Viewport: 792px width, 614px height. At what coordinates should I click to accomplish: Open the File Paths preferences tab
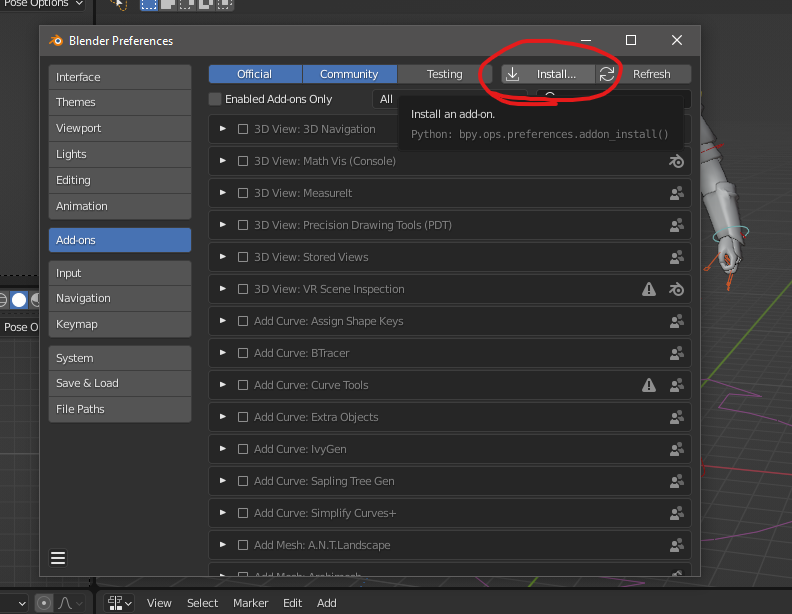point(120,409)
